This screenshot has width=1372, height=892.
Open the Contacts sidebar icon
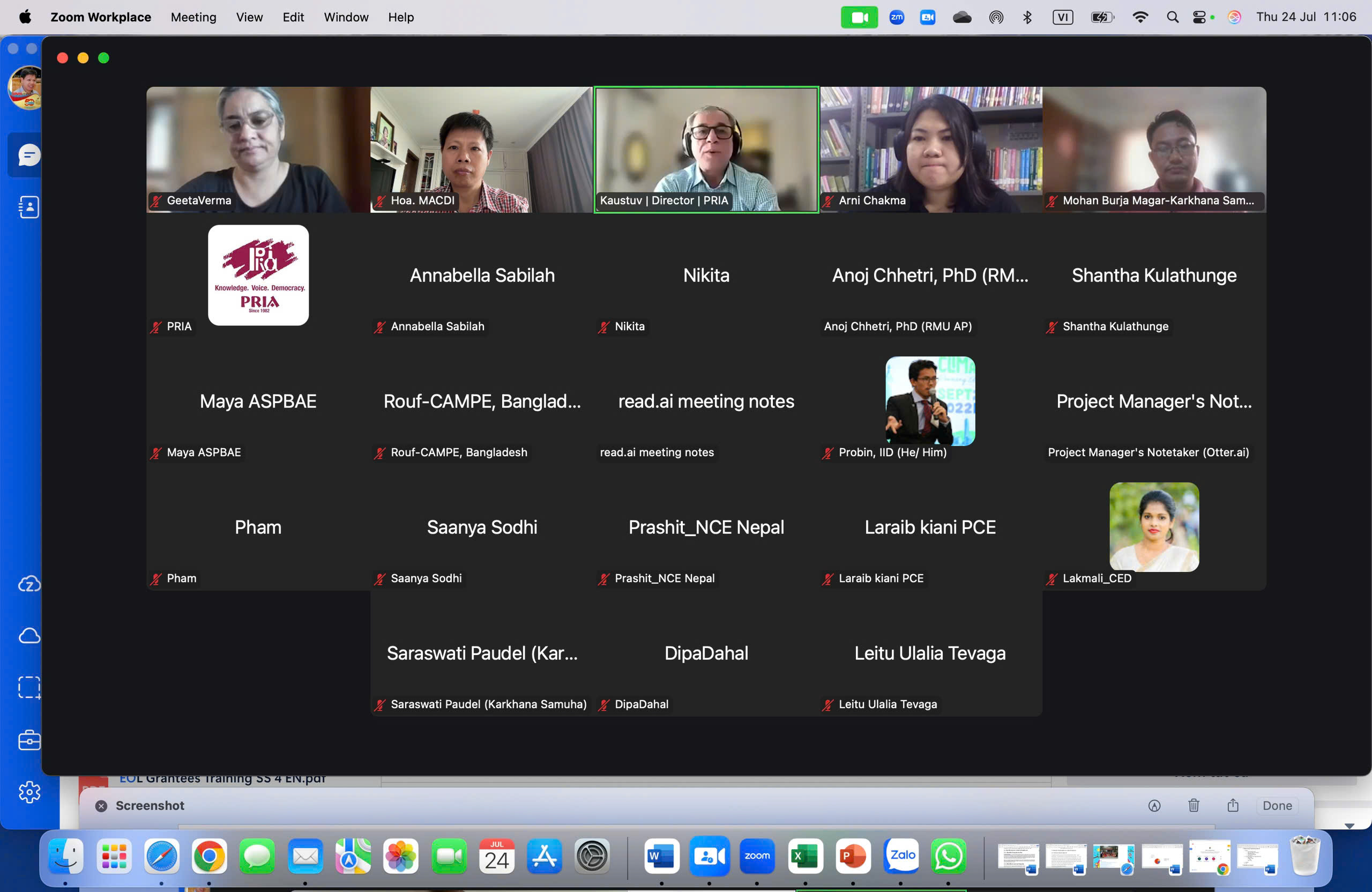coord(28,207)
